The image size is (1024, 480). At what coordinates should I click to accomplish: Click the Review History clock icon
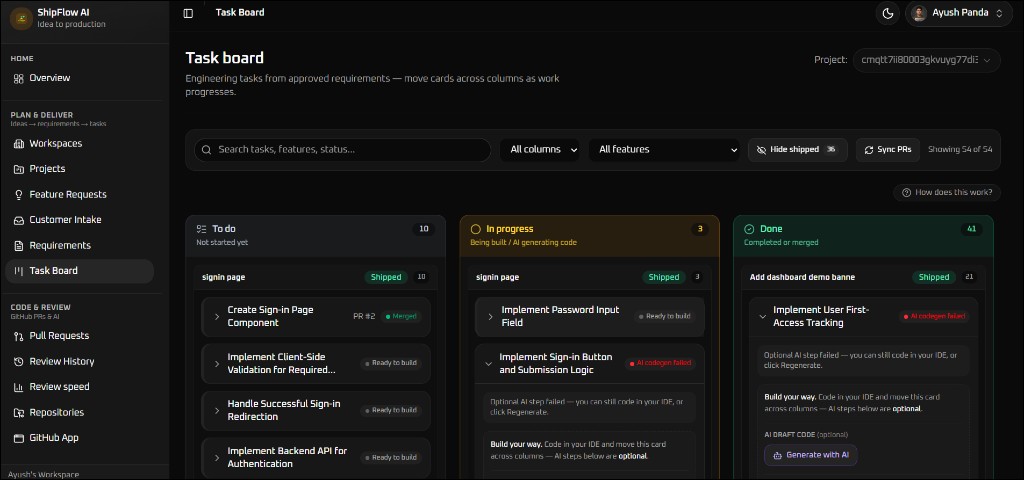tap(18, 362)
